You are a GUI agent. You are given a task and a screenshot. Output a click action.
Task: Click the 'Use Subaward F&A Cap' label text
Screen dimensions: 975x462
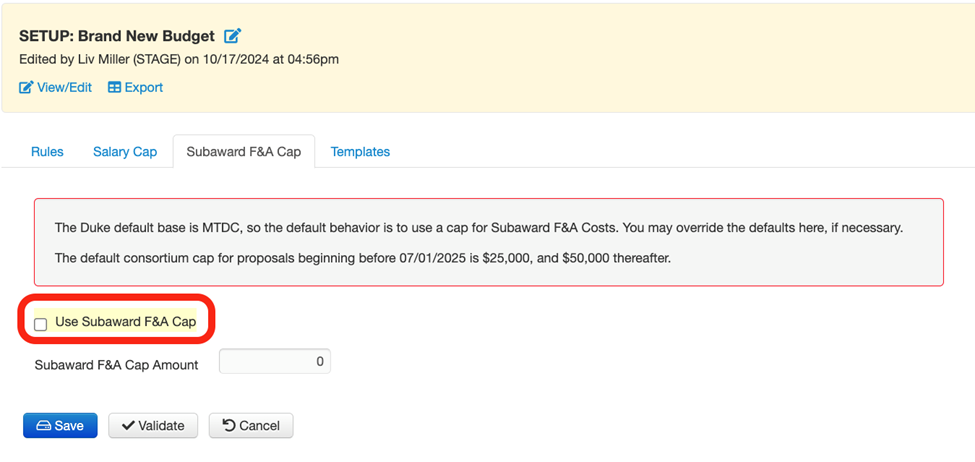point(125,322)
